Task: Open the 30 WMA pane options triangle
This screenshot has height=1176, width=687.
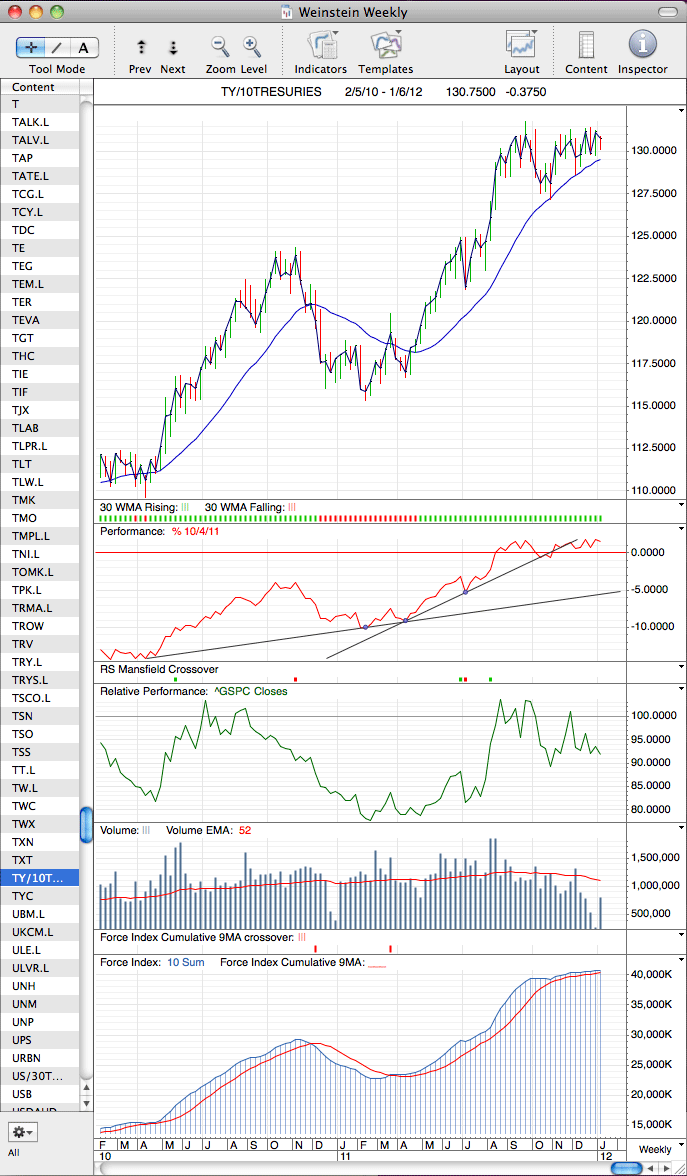Action: pyautogui.click(x=680, y=505)
